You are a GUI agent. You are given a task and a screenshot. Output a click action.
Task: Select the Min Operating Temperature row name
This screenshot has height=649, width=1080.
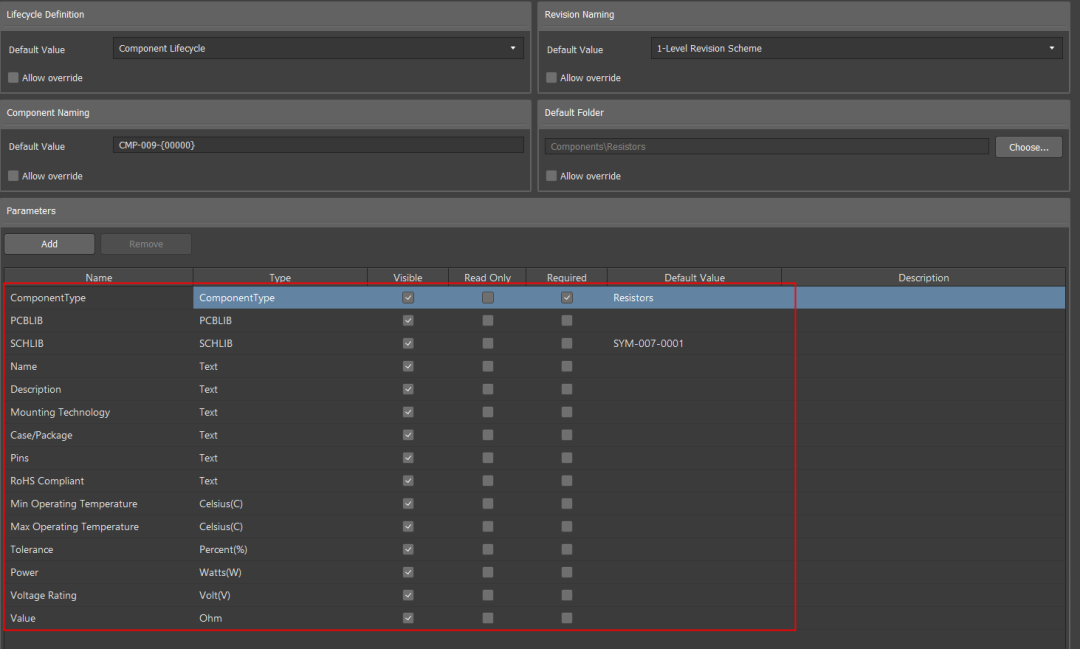click(x=74, y=504)
